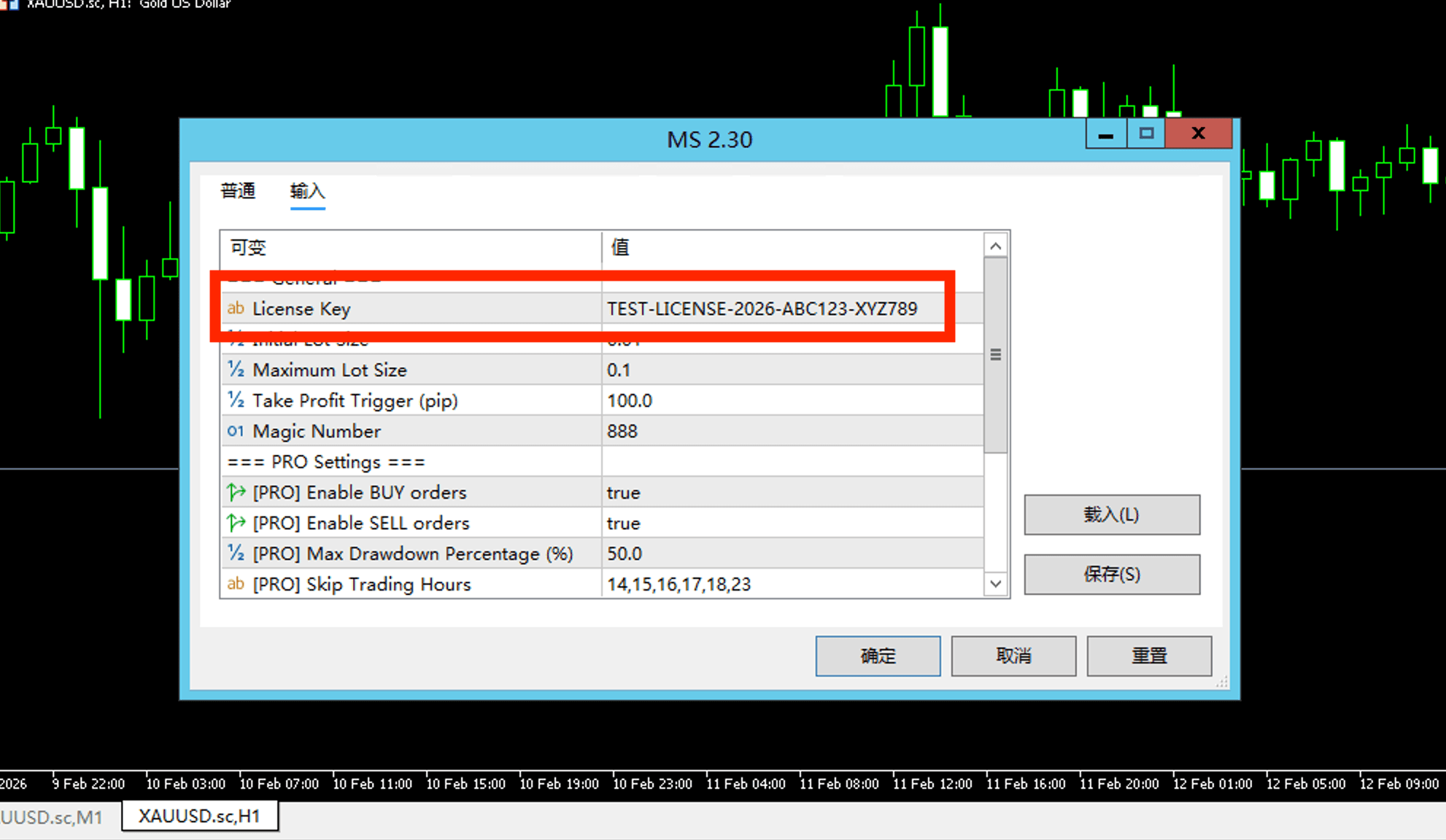The width and height of the screenshot is (1446, 840).
Task: Switch to the 普通 tab
Action: (x=238, y=191)
